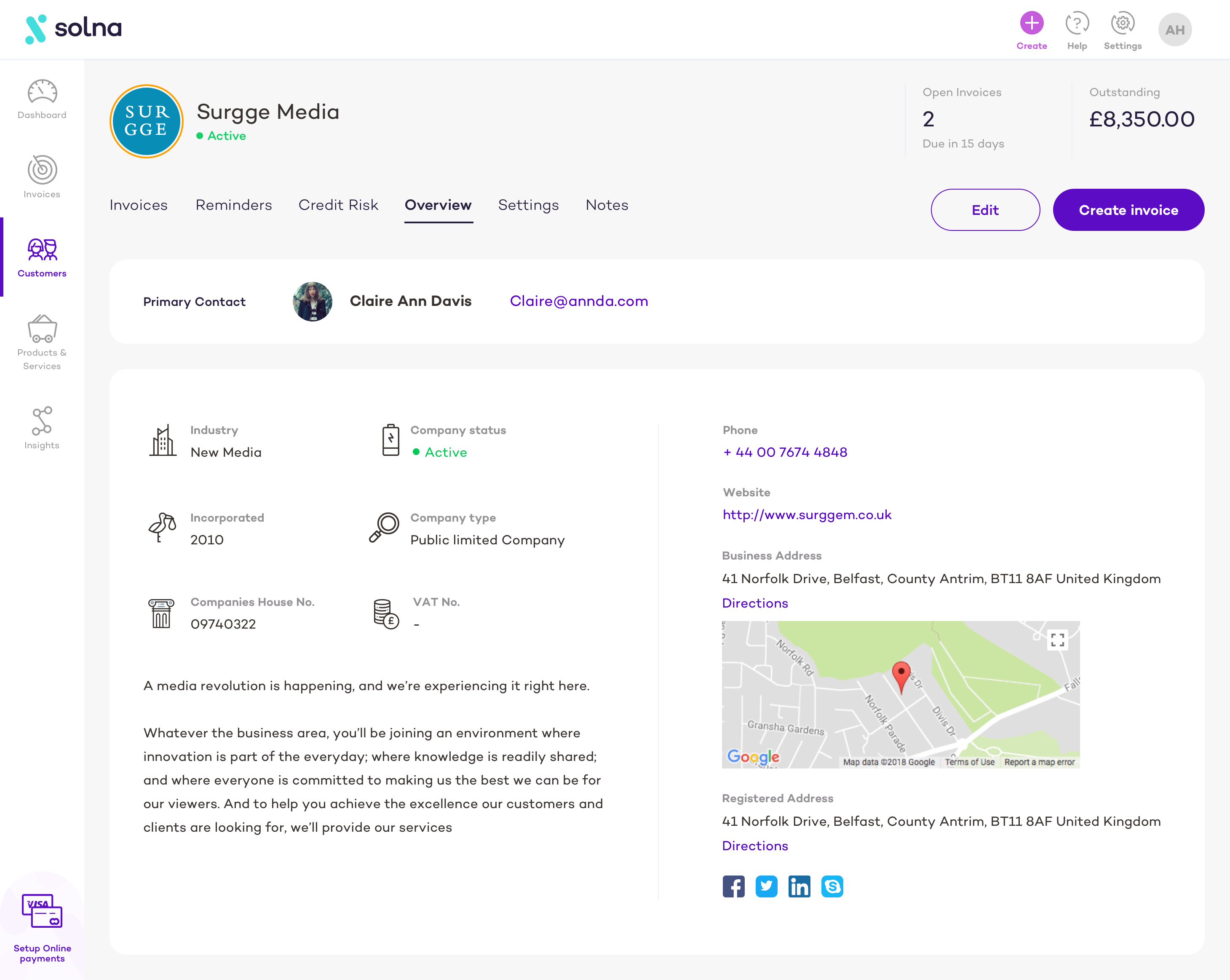Open the Claire@annda.com email link
1230x980 pixels.
[x=578, y=301]
